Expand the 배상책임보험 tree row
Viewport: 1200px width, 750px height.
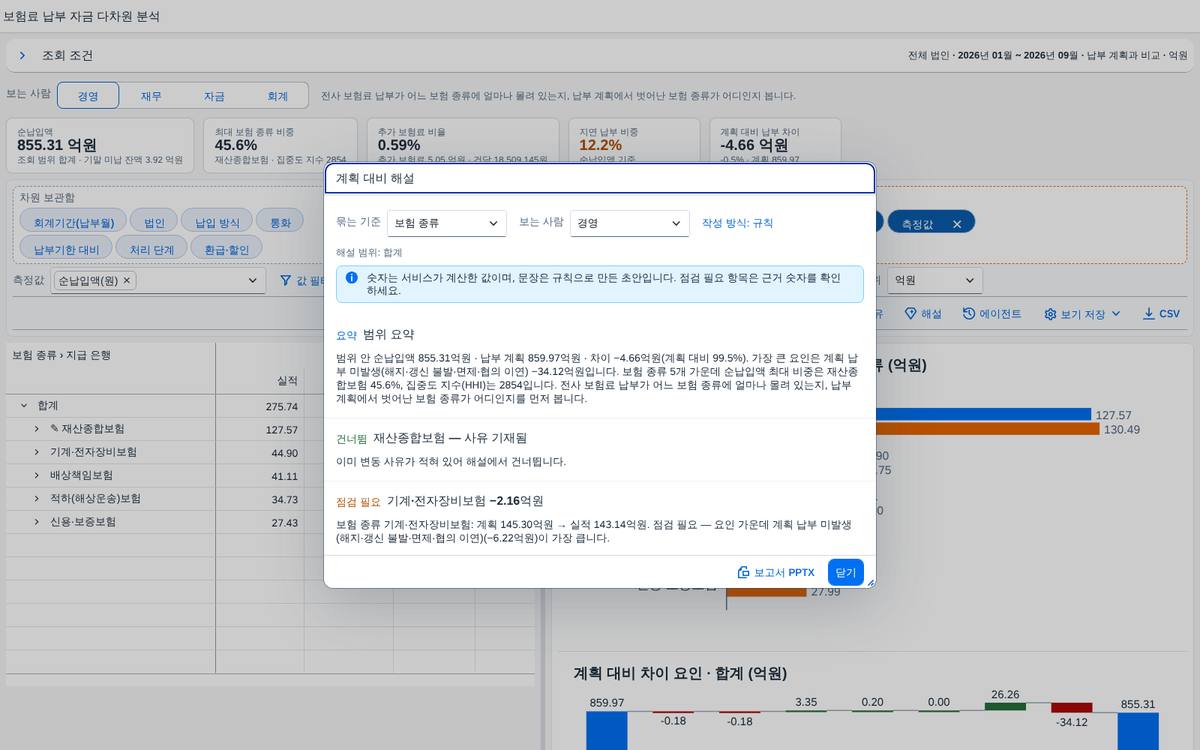click(37, 475)
